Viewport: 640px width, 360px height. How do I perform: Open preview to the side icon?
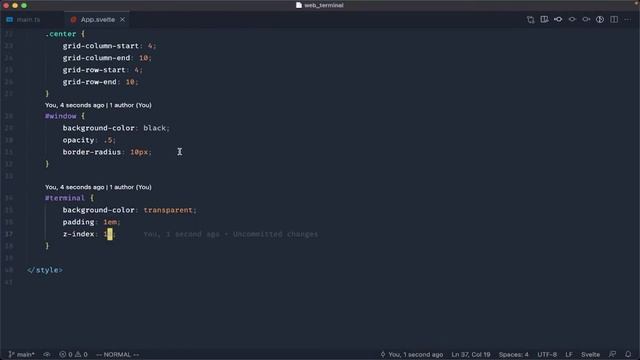(x=544, y=20)
